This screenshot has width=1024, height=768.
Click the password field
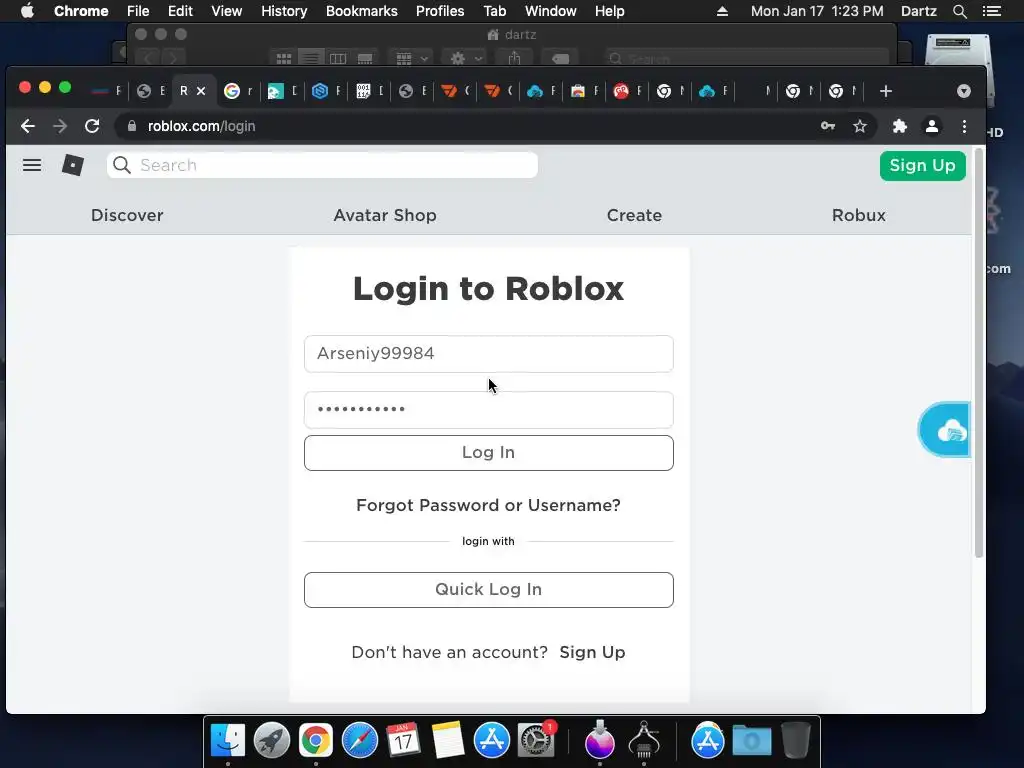[488, 410]
